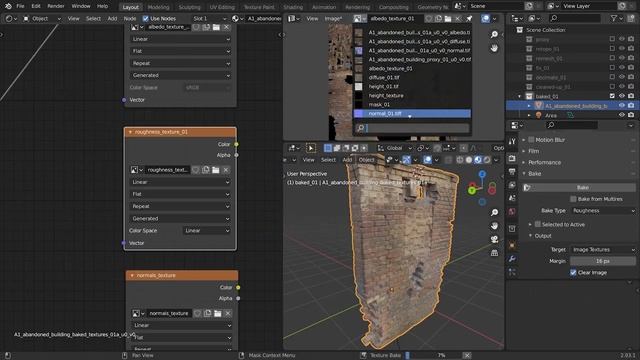This screenshot has height=360, width=640.
Task: Enable the Motion Blur checkbox
Action: tap(531, 140)
